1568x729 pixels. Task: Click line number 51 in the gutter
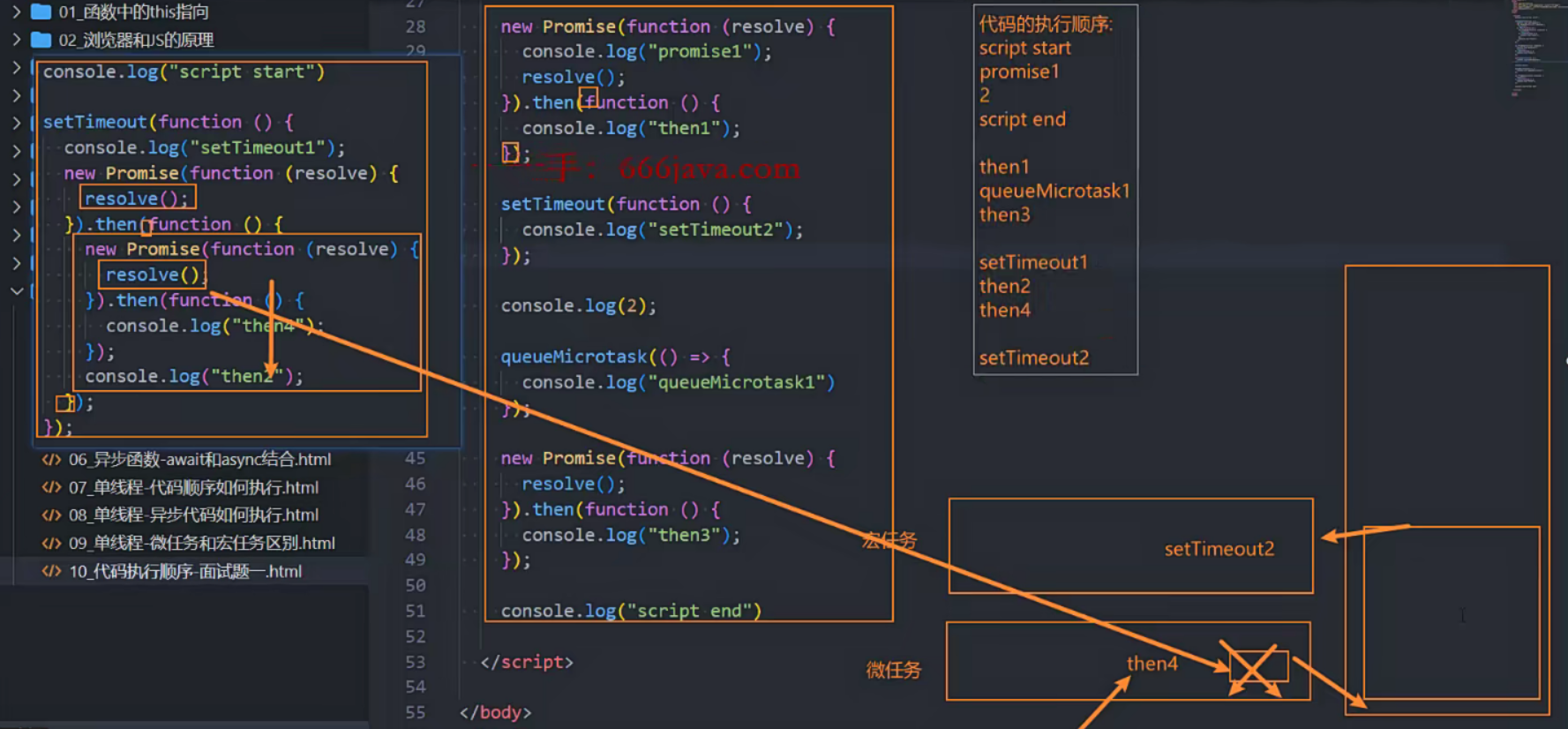(x=416, y=611)
